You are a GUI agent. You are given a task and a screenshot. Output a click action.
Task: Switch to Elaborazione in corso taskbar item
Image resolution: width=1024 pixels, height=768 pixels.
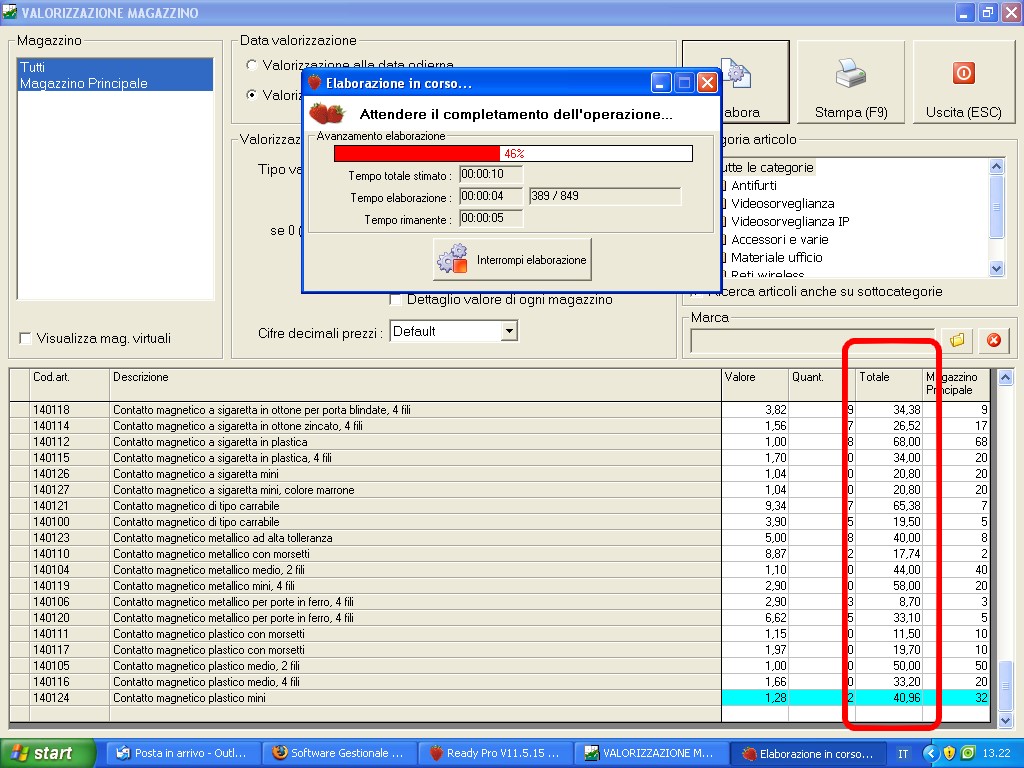807,754
